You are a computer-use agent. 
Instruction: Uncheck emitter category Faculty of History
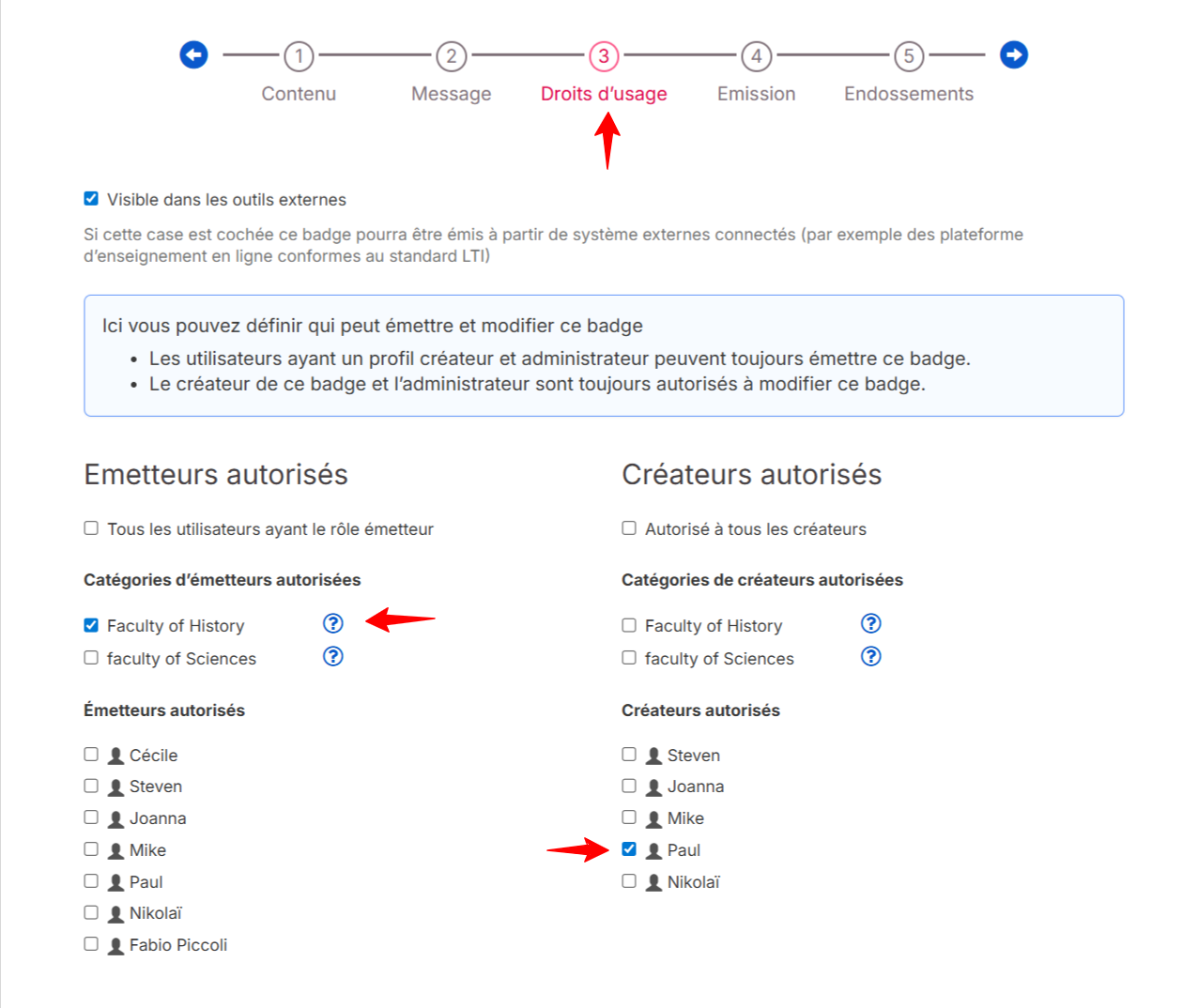[x=91, y=625]
